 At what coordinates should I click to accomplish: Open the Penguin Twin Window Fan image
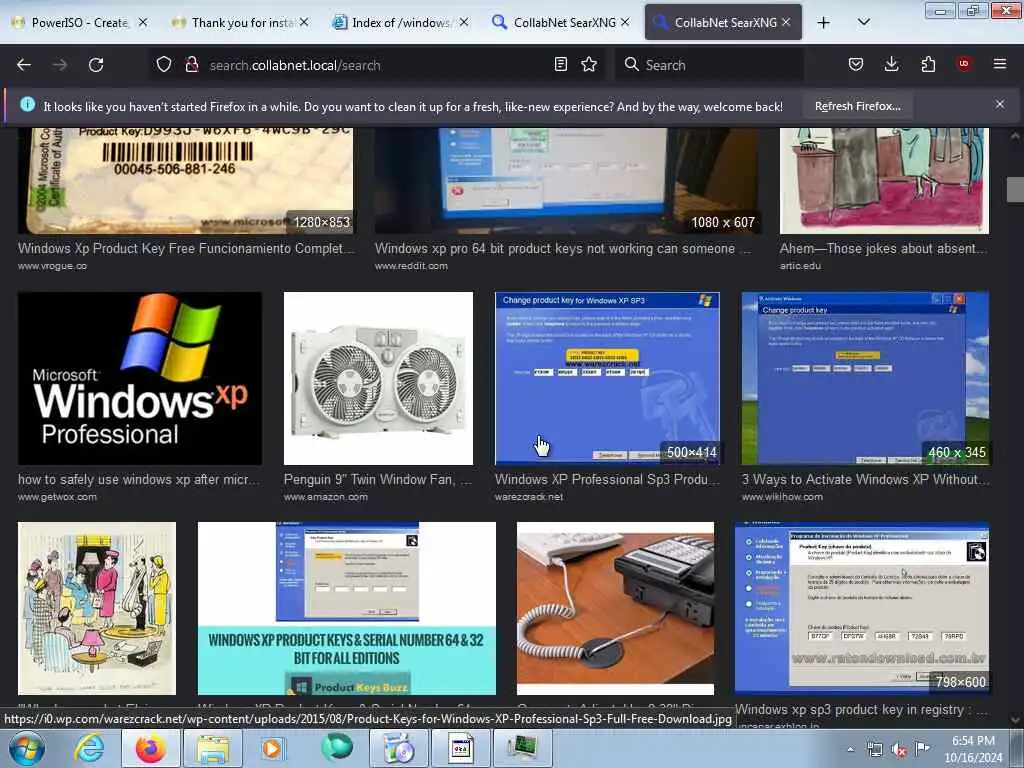(378, 378)
